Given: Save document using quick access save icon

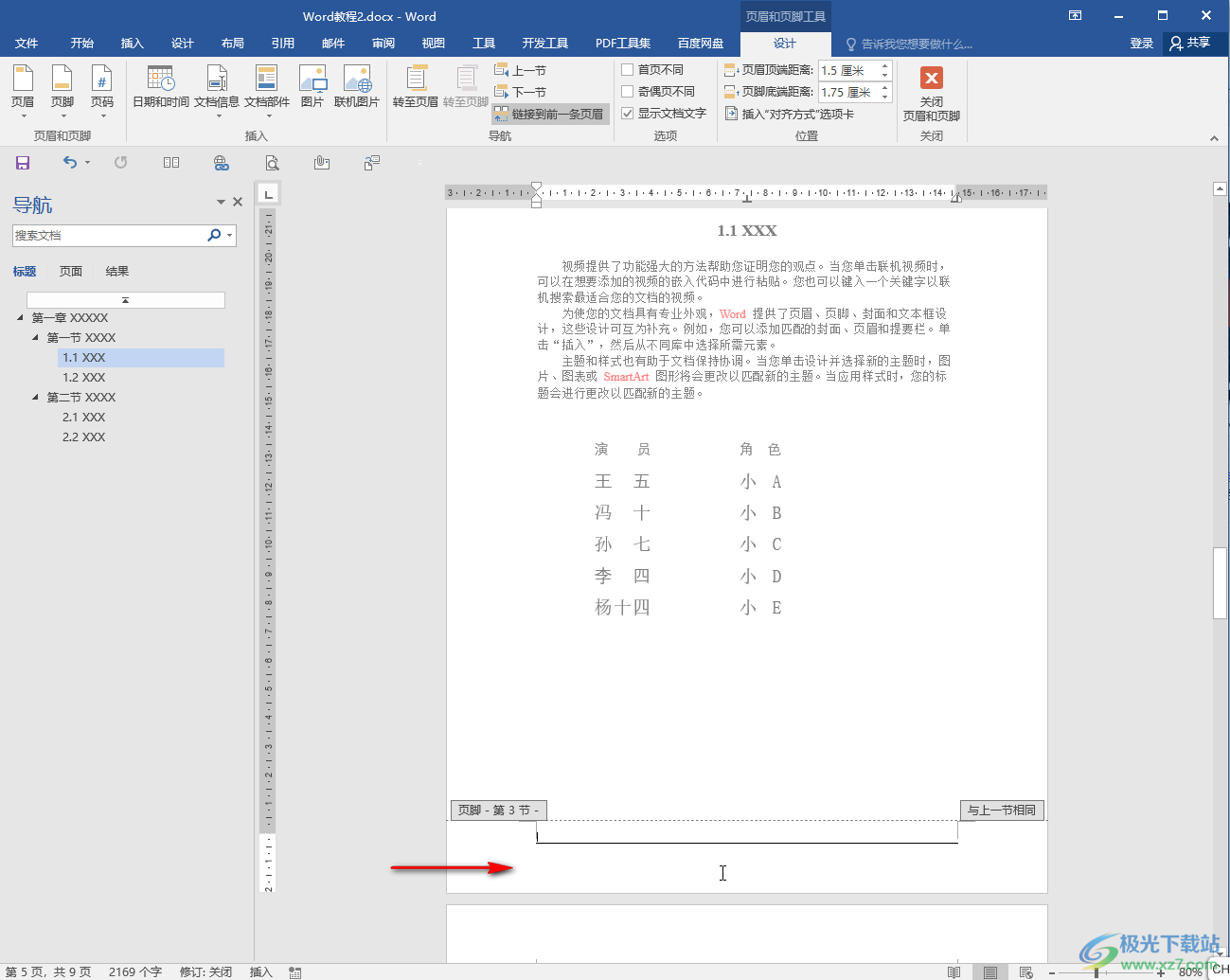Looking at the screenshot, I should tap(23, 163).
